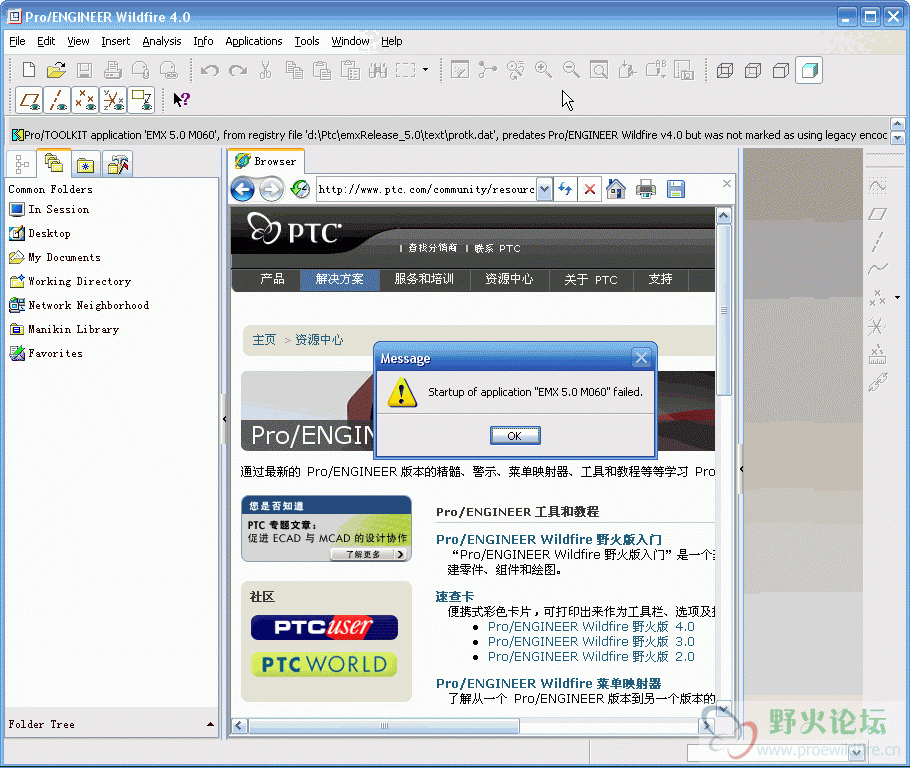
Task: Open a file with the Open folder icon
Action: coord(56,70)
